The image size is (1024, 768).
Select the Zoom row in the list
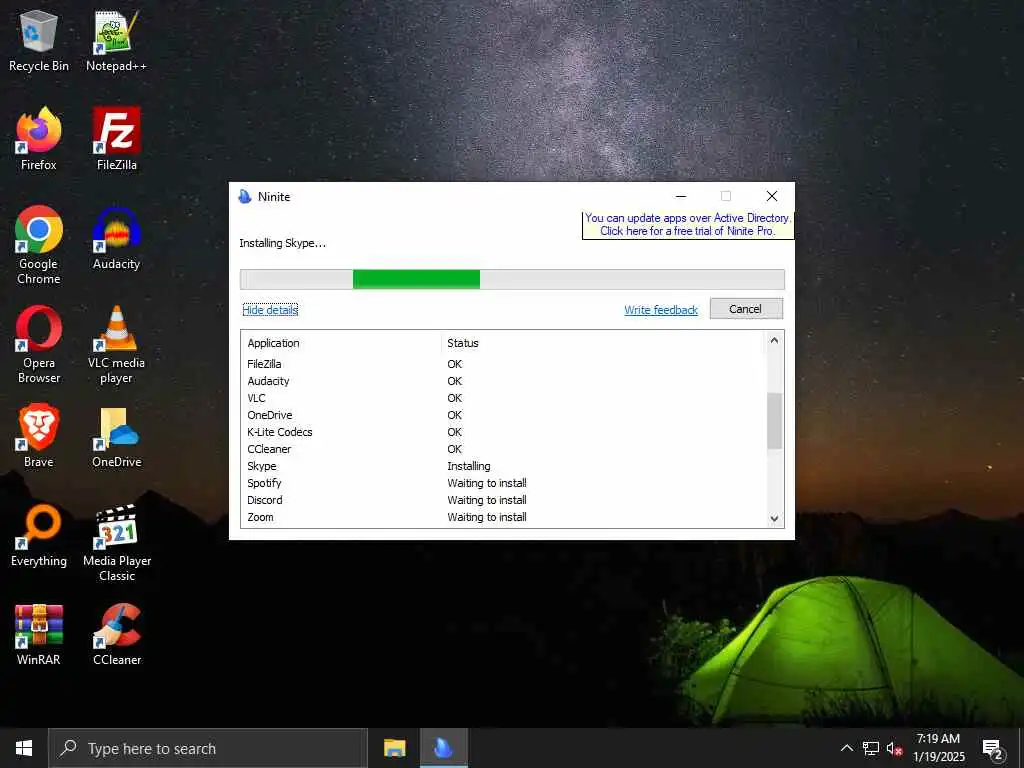503,517
